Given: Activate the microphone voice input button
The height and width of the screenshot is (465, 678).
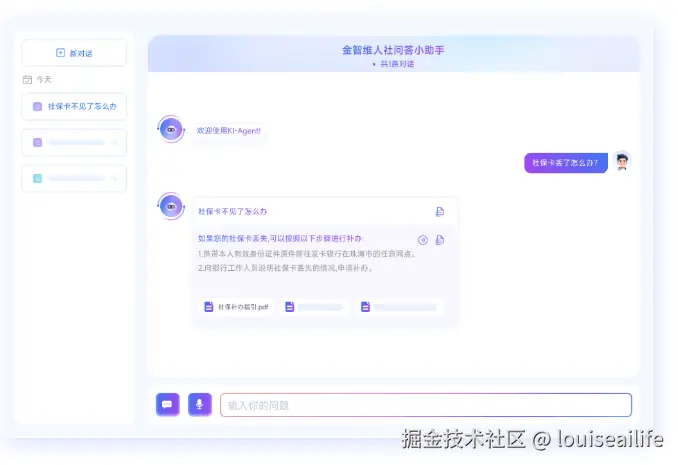Looking at the screenshot, I should (200, 404).
